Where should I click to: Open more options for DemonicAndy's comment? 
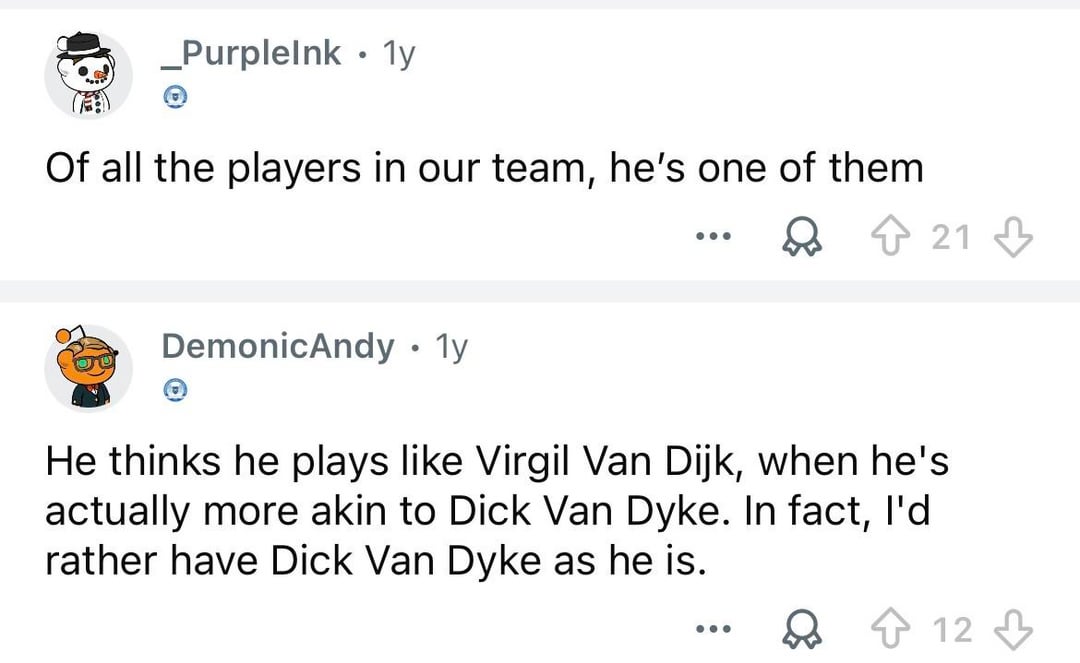click(x=715, y=629)
